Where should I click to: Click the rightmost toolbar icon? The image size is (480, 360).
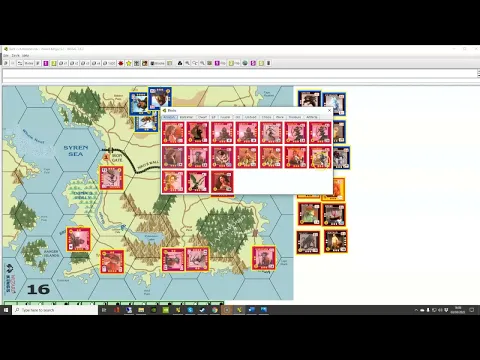click(x=269, y=63)
